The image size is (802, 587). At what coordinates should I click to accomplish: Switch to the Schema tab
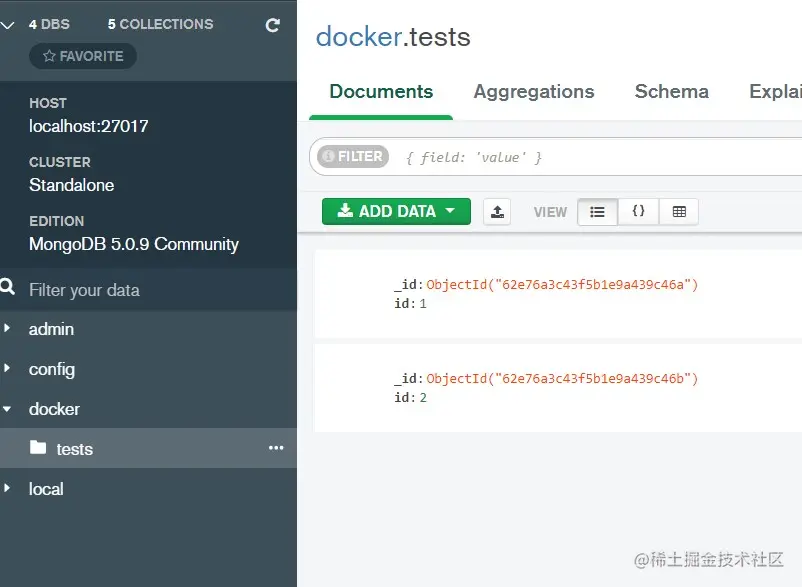(671, 92)
